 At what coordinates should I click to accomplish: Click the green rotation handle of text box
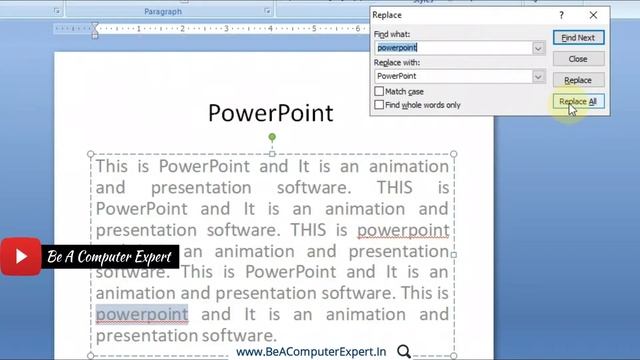coord(272,137)
